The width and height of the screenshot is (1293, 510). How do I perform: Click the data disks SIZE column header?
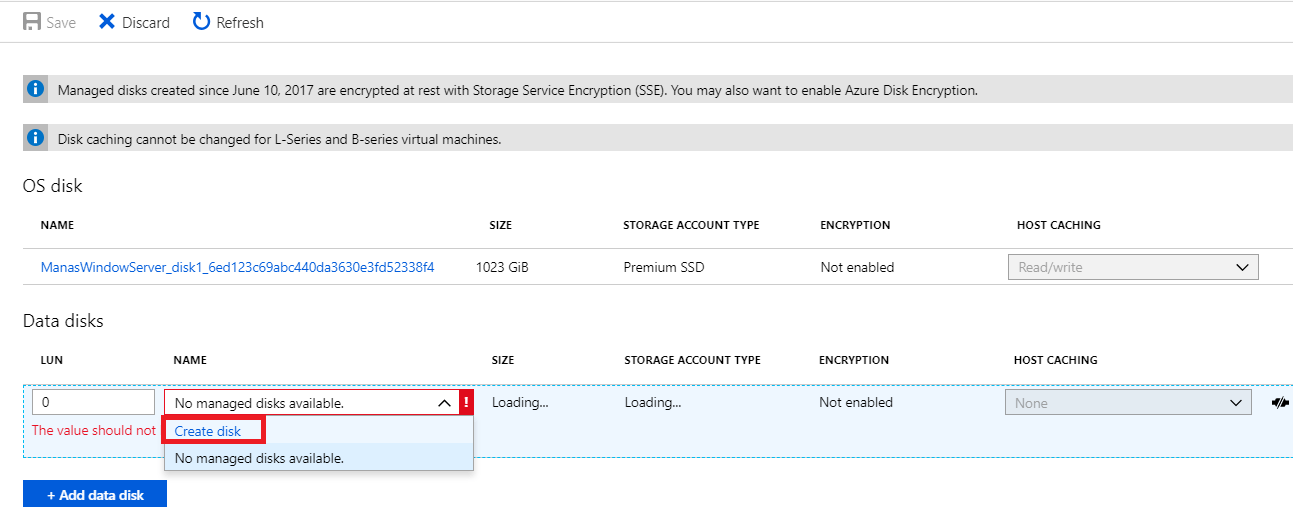point(503,360)
